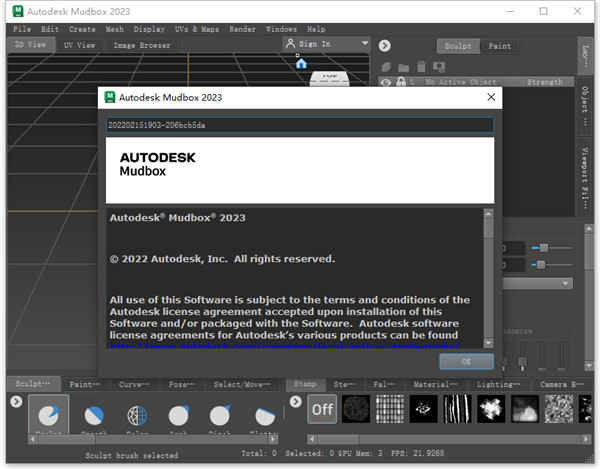Open the Curve tools tray tab
The width and height of the screenshot is (600, 469).
pyautogui.click(x=134, y=384)
